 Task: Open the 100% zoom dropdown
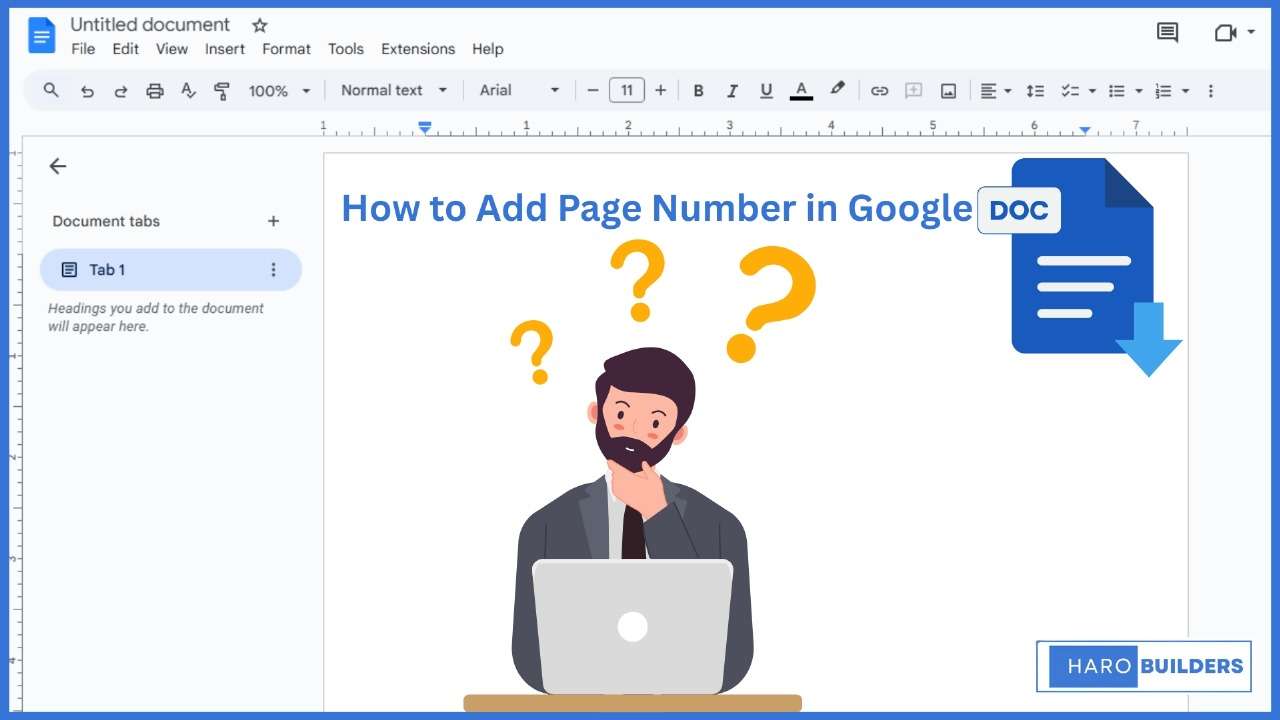click(x=280, y=91)
